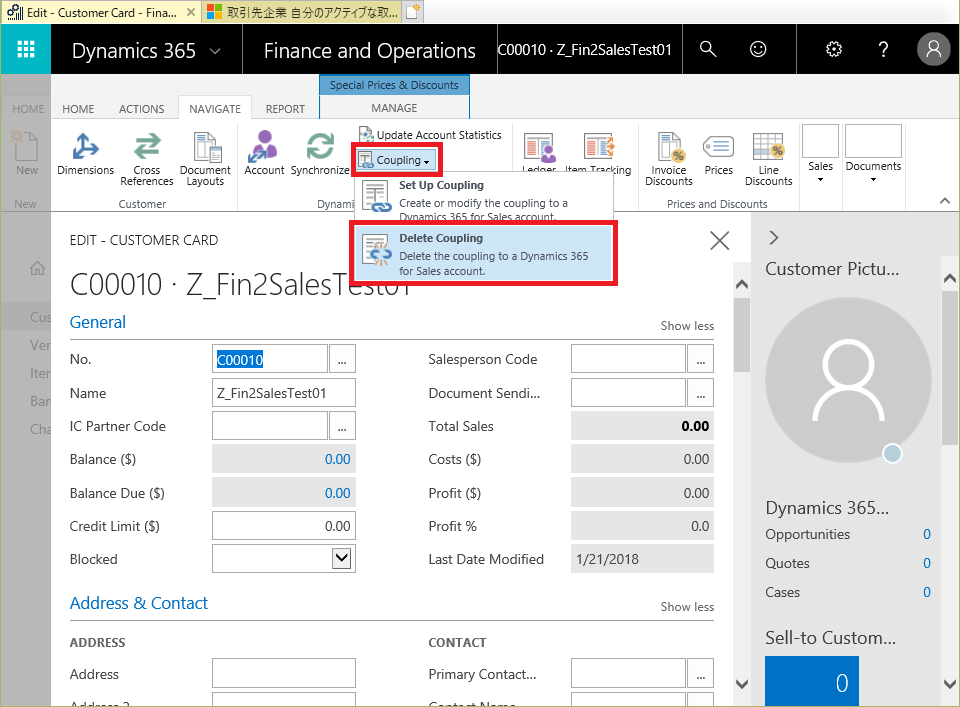
Task: Open the Dynamics 365 app launcher grid
Action: coord(26,49)
